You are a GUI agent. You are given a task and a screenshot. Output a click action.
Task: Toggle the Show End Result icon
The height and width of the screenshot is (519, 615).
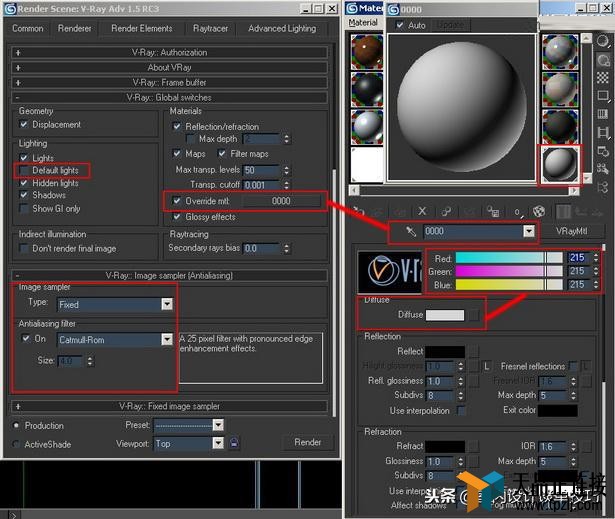point(563,211)
